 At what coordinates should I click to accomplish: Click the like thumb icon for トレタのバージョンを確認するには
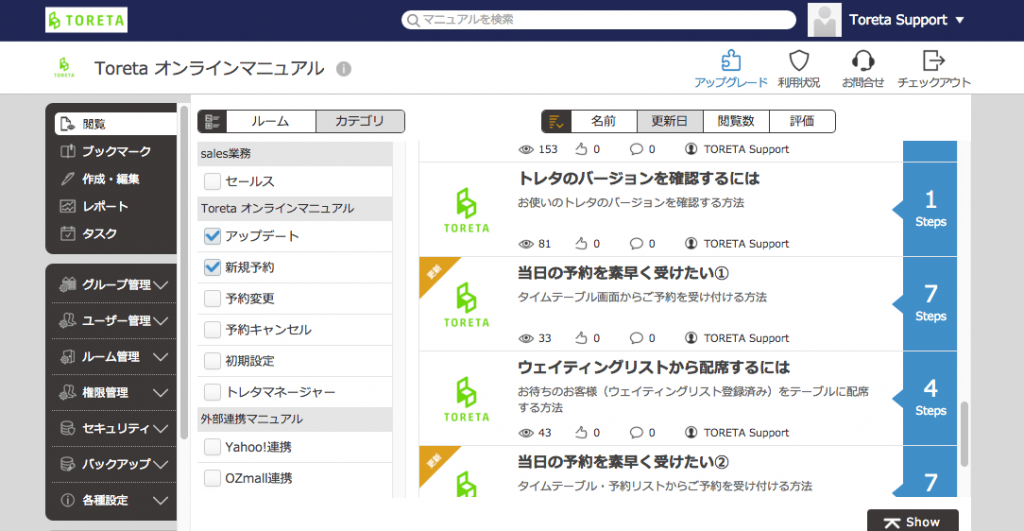[581, 244]
